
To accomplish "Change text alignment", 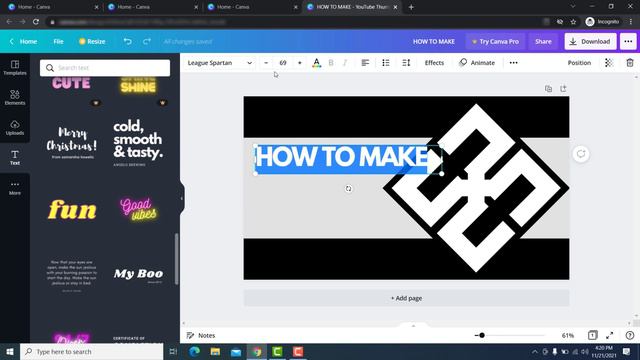I will pyautogui.click(x=365, y=63).
